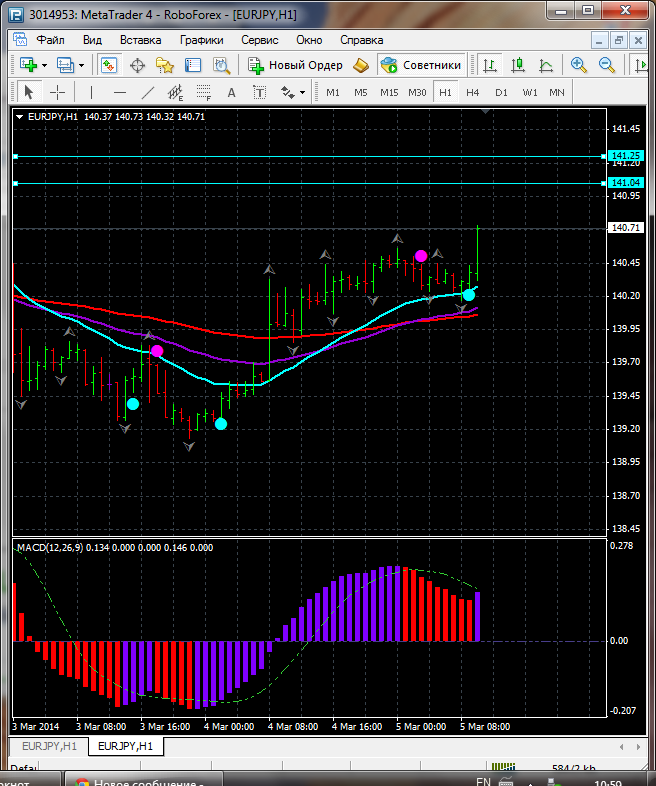Switch timeframe to W1
The width and height of the screenshot is (656, 786).
coord(530,92)
